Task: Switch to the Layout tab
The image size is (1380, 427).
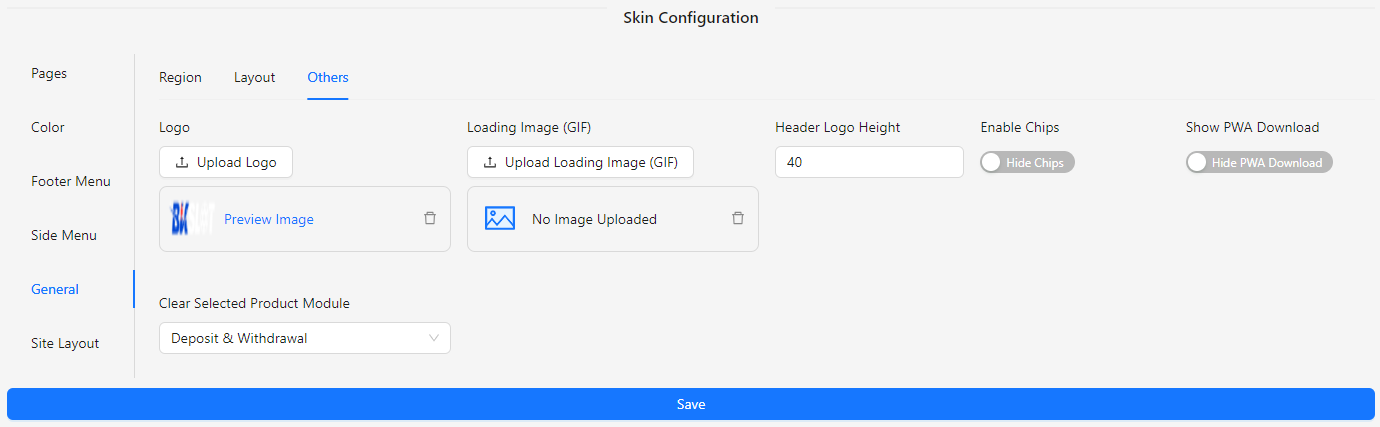Action: pos(254,77)
